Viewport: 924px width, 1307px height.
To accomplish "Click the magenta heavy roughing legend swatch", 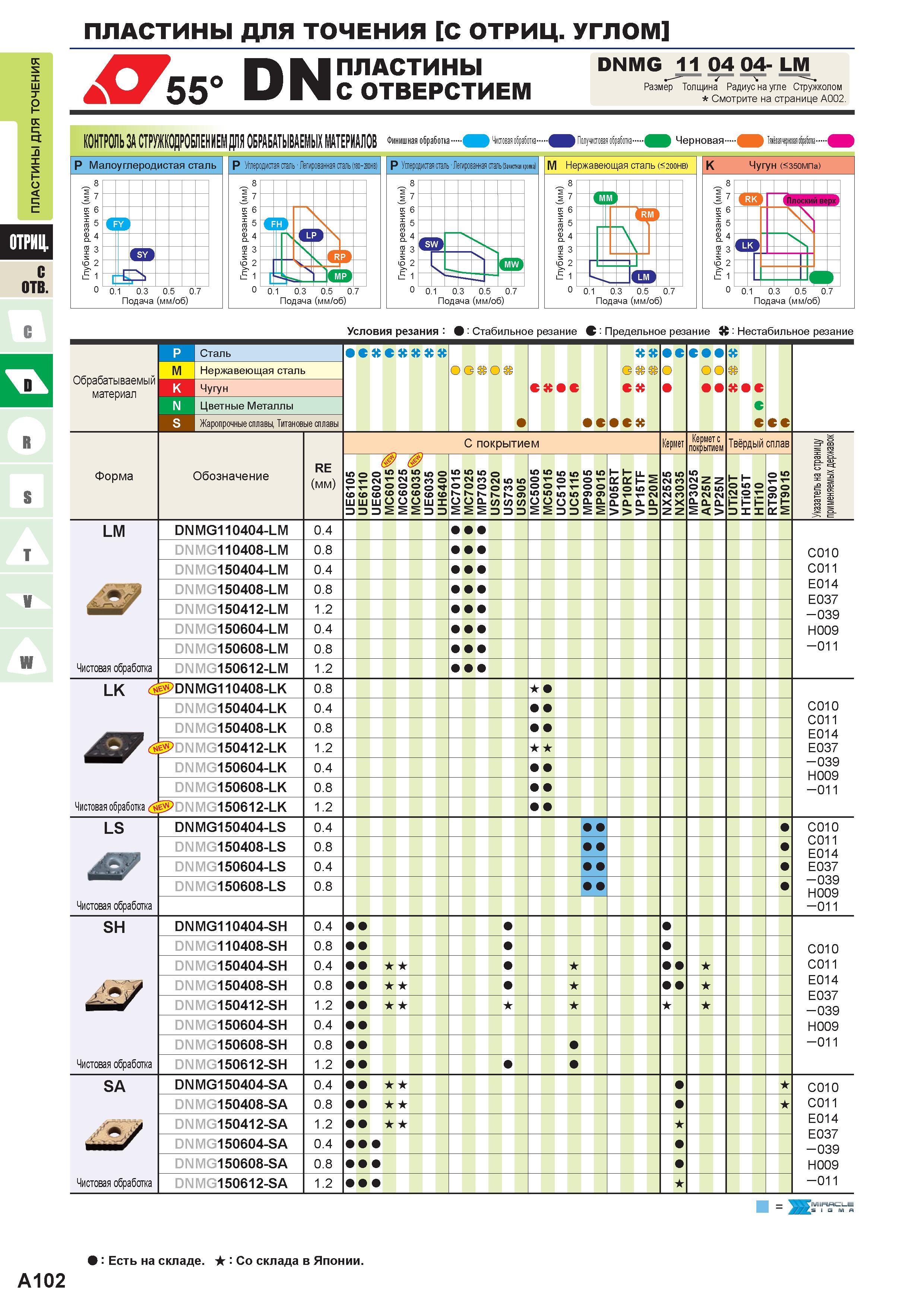I will click(841, 140).
